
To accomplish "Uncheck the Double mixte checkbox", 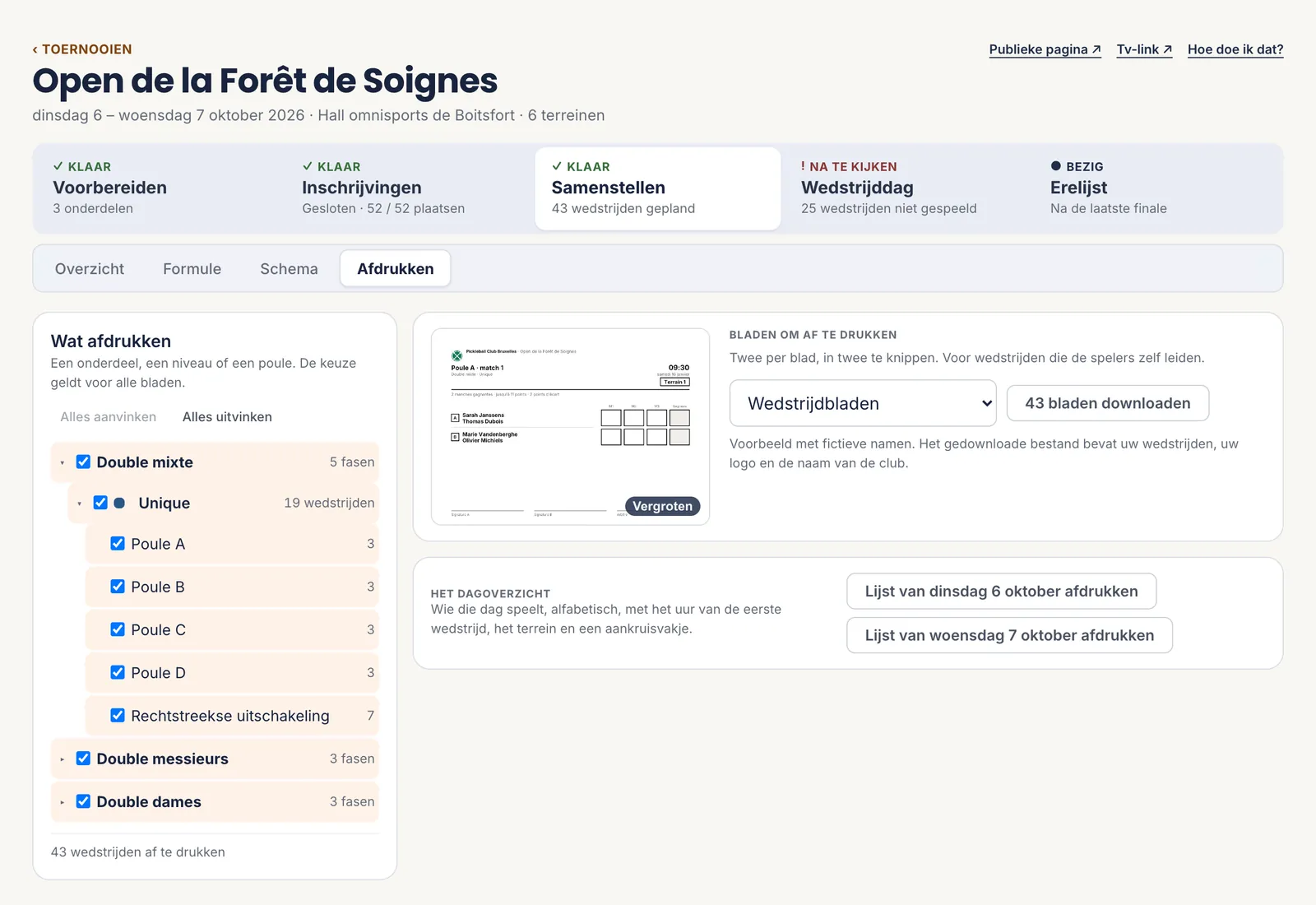I will (x=83, y=462).
